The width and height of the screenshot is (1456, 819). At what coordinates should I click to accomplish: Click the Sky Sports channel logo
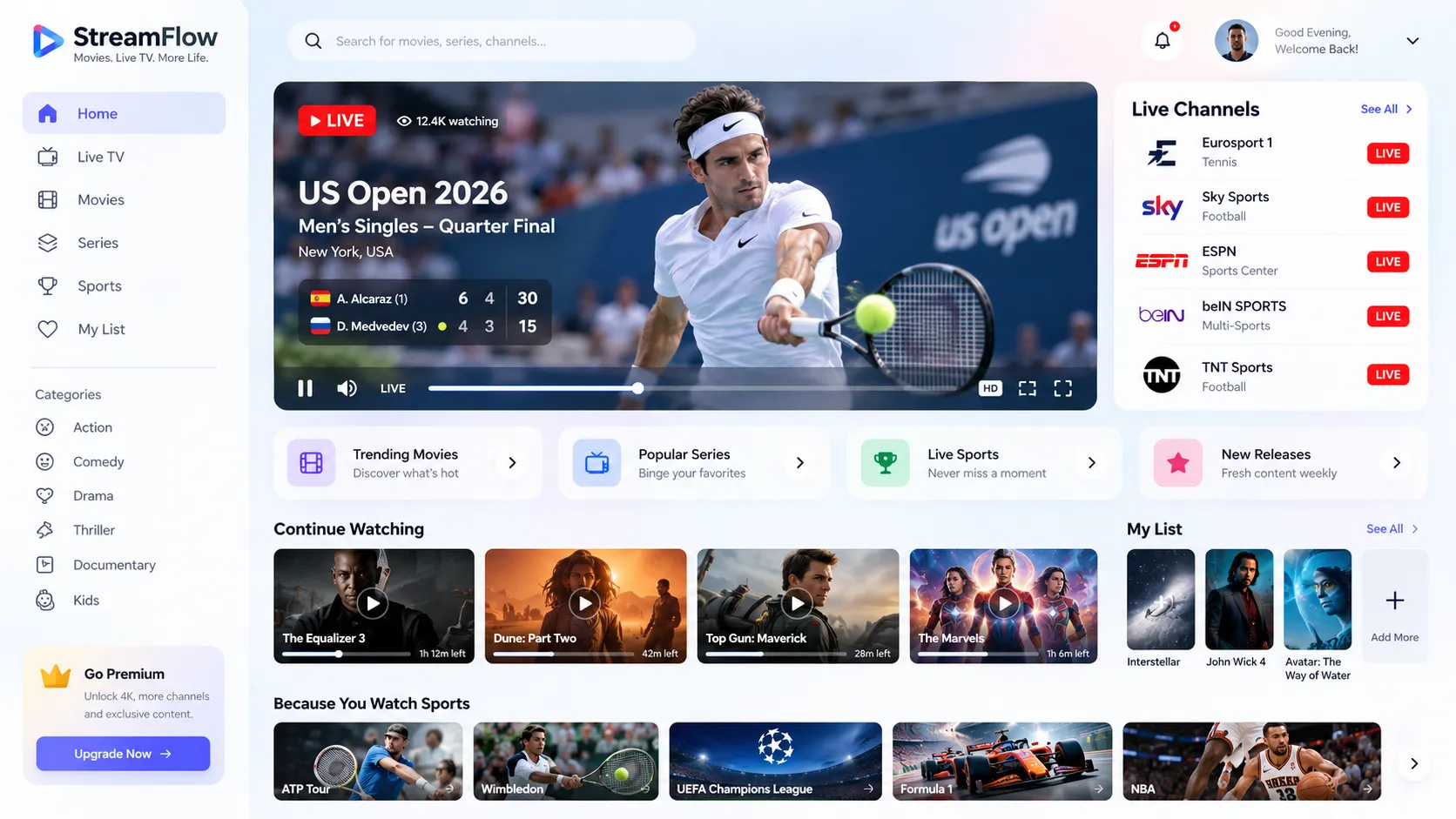click(x=1162, y=207)
